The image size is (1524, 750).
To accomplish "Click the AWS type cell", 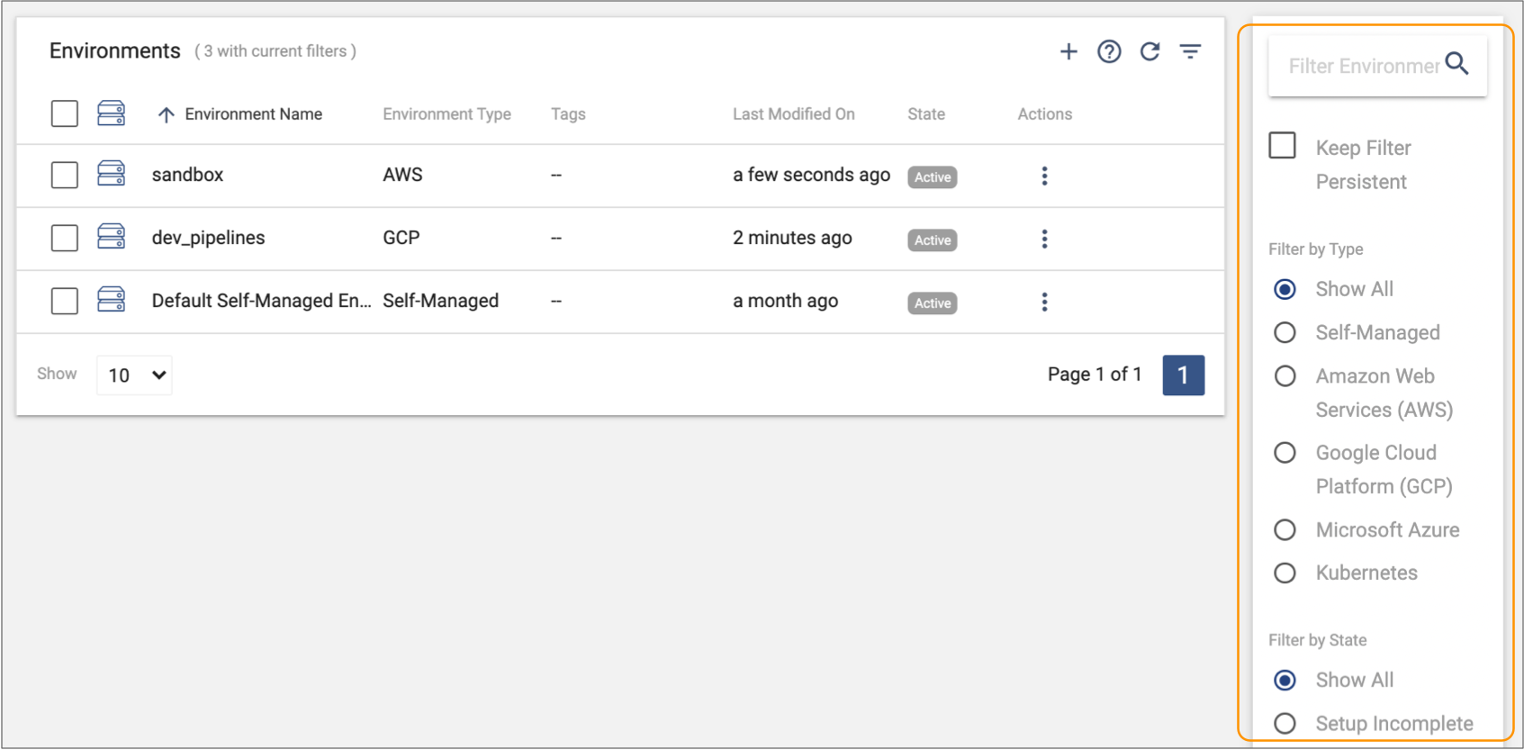I will (x=403, y=175).
